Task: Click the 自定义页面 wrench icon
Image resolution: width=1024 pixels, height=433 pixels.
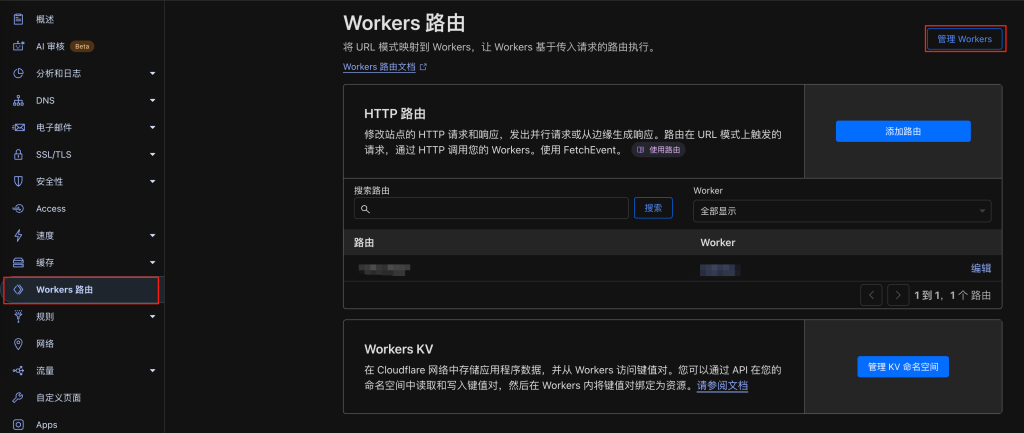Action: 18,398
